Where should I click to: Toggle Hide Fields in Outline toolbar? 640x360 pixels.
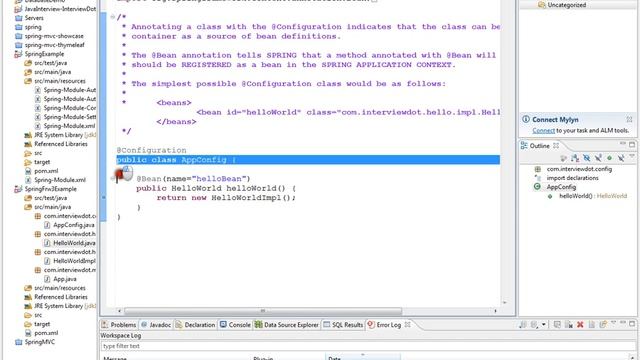coord(587,158)
